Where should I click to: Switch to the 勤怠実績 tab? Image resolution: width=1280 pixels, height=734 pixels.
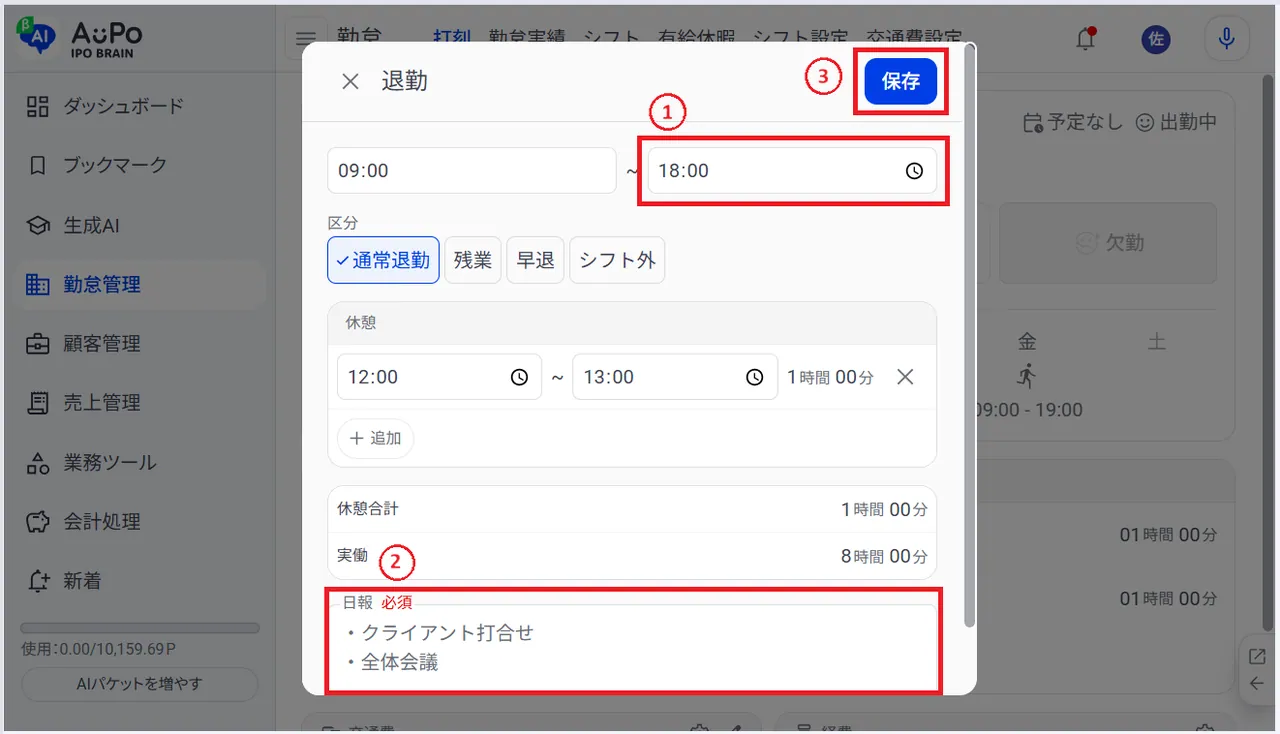pos(526,36)
